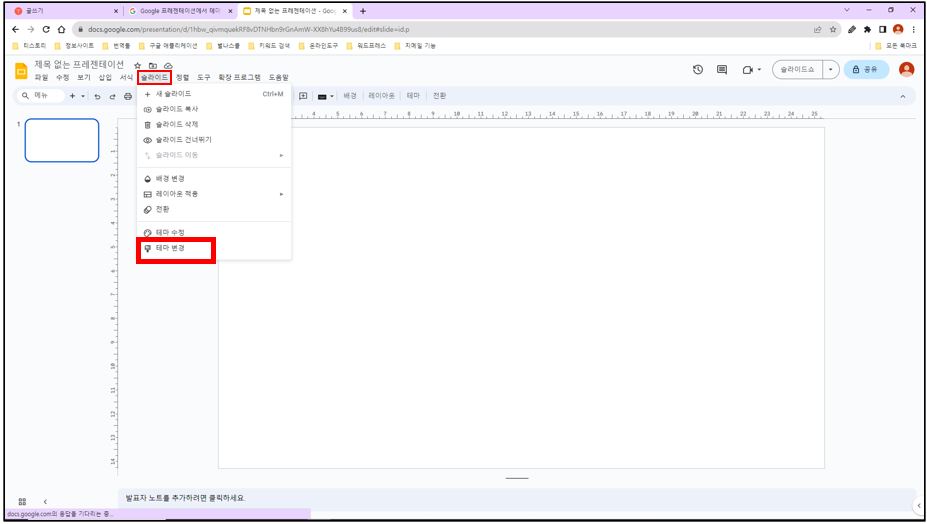Click the 메뉴 search field
The height and width of the screenshot is (524, 927).
click(40, 96)
